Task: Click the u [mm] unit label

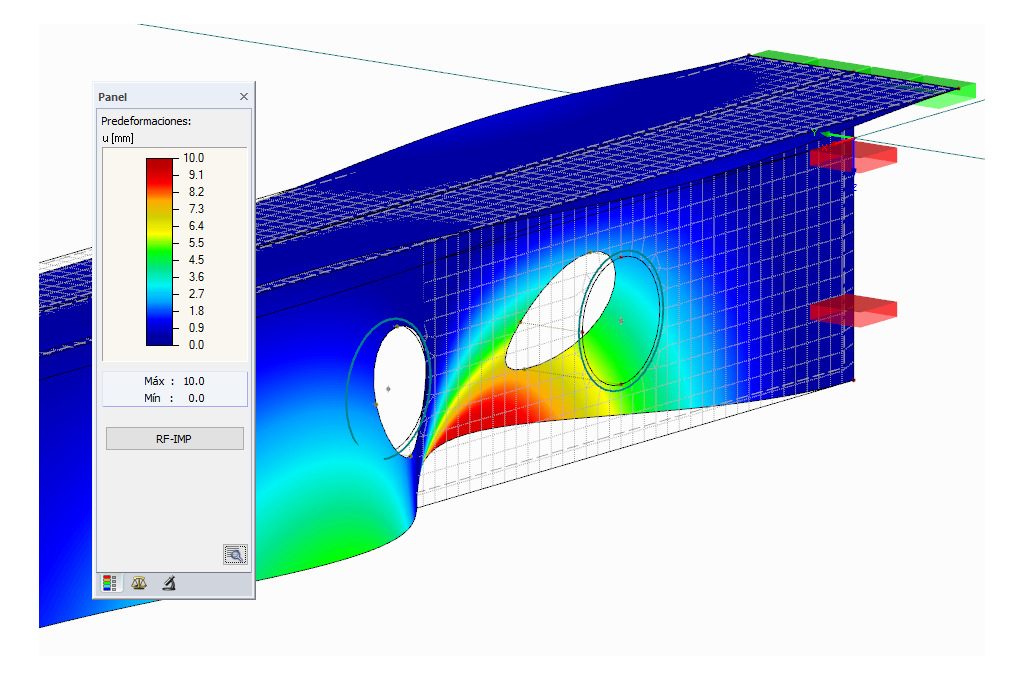Action: click(118, 138)
